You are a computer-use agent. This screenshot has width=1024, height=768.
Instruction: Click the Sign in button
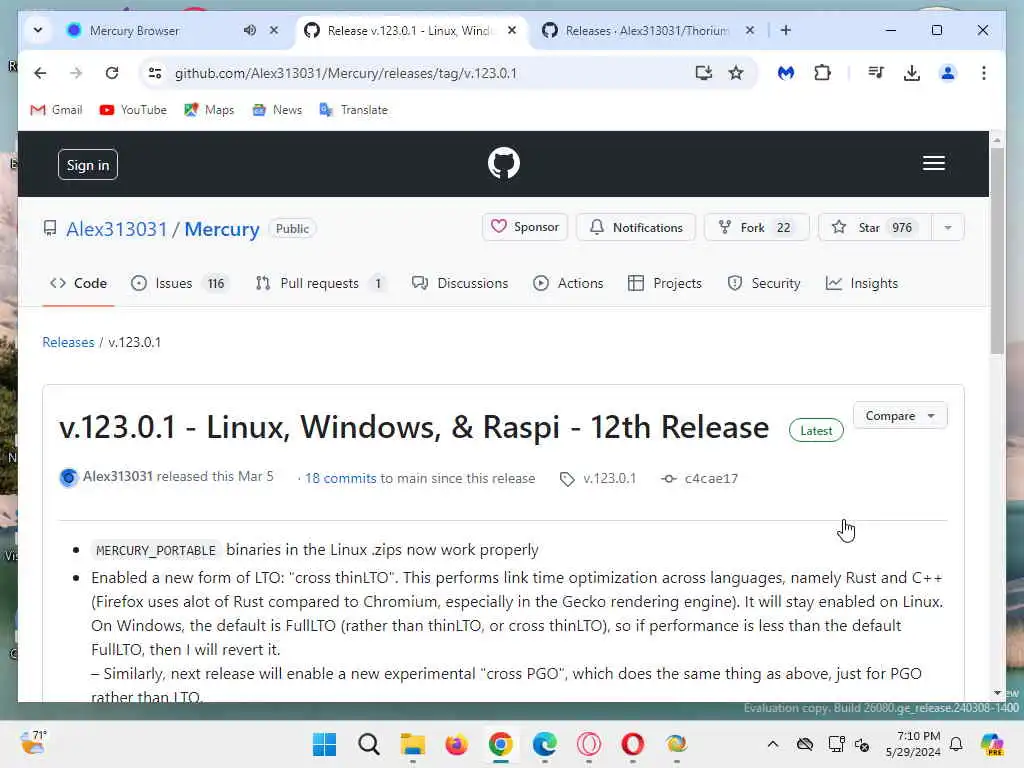pyautogui.click(x=88, y=165)
